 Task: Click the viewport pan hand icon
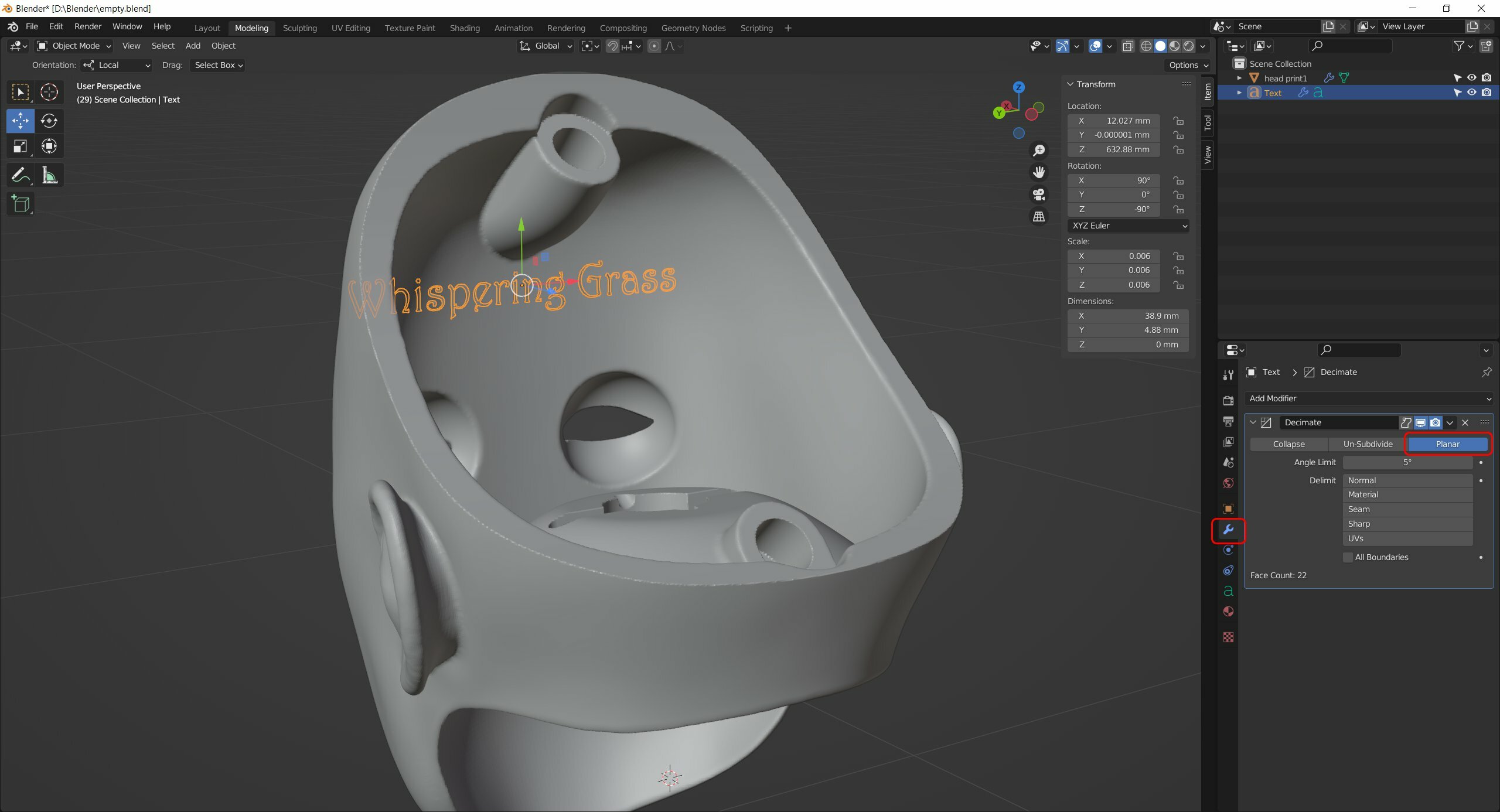coord(1039,172)
